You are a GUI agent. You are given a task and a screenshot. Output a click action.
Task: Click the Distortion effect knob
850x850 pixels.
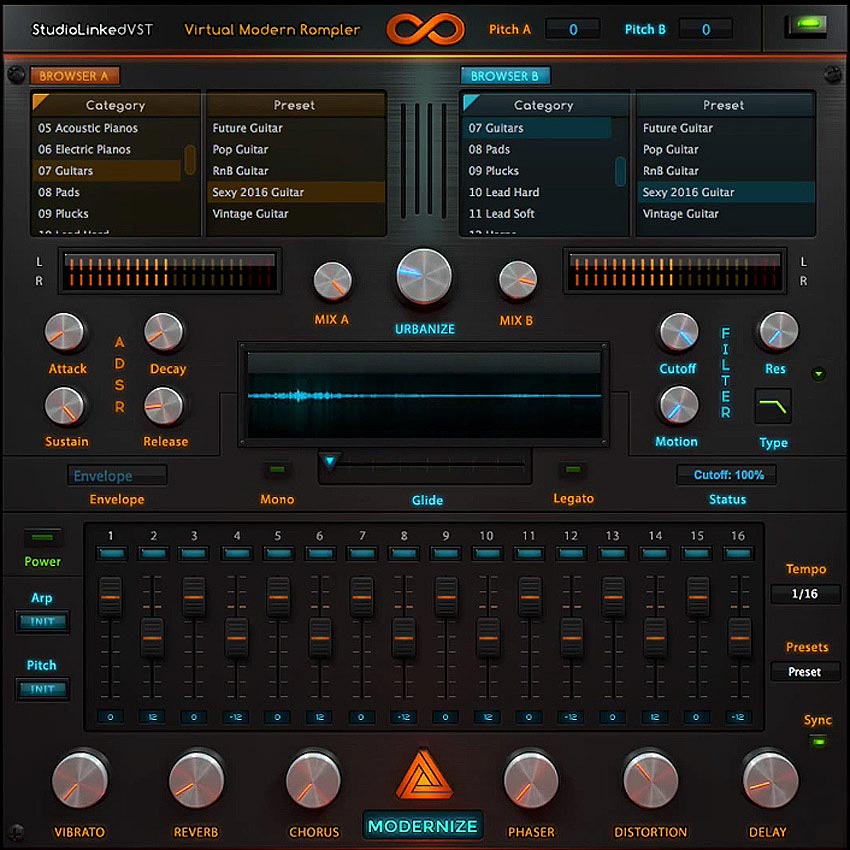pyautogui.click(x=650, y=780)
